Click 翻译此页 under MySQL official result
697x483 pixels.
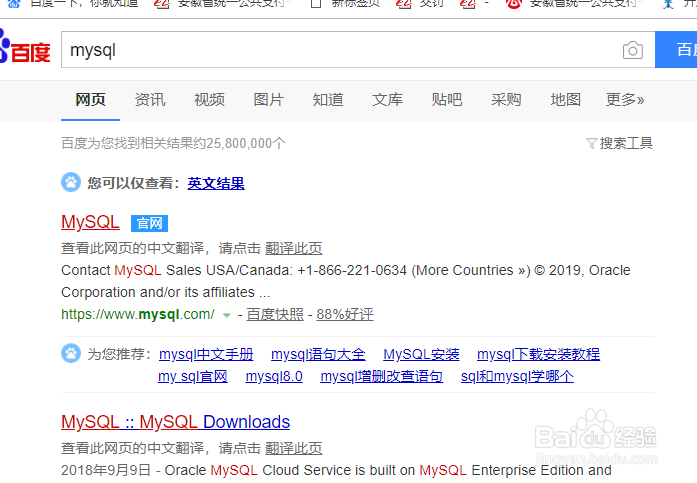pyautogui.click(x=294, y=248)
